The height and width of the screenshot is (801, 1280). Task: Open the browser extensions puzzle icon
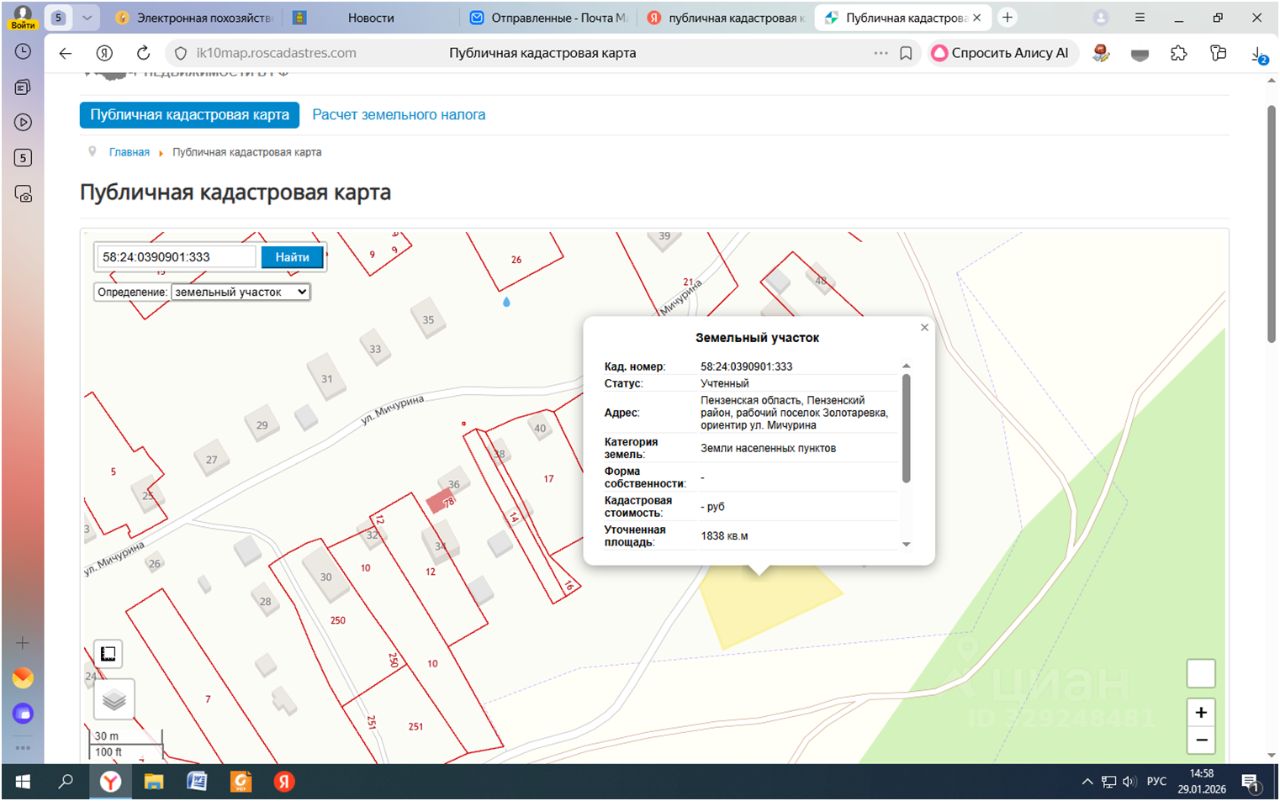1178,53
